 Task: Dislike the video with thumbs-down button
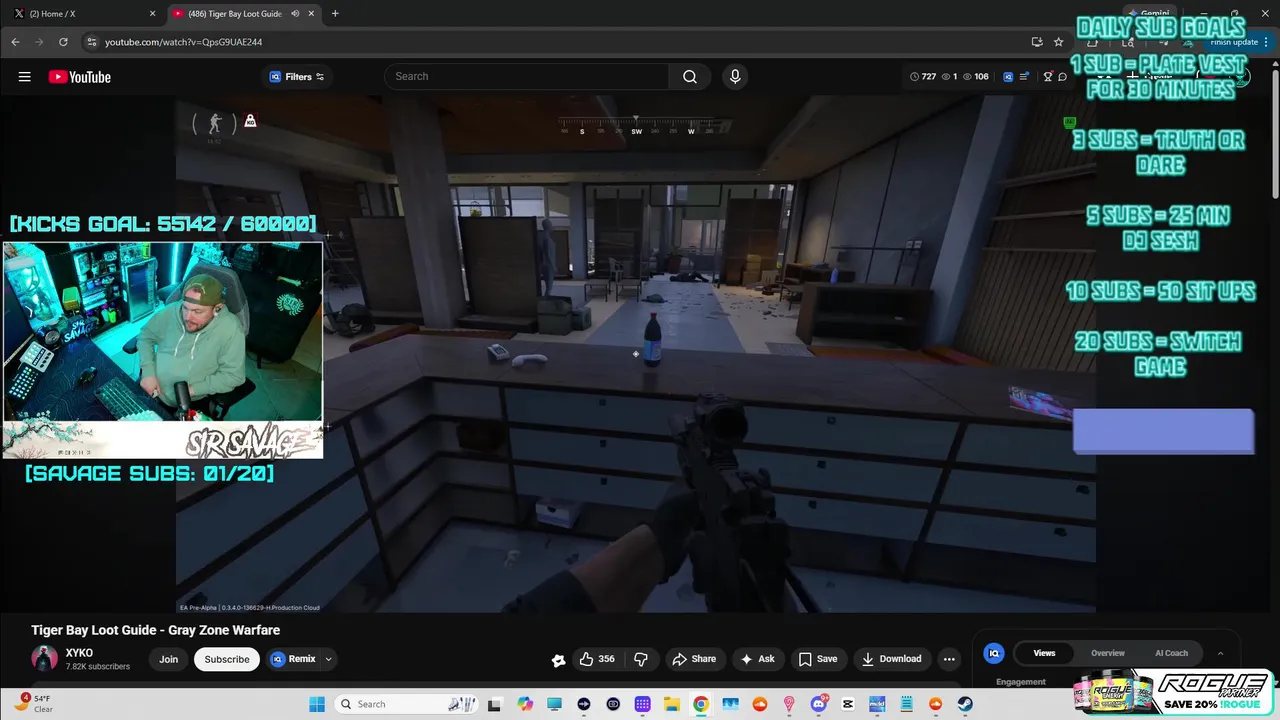coord(641,659)
